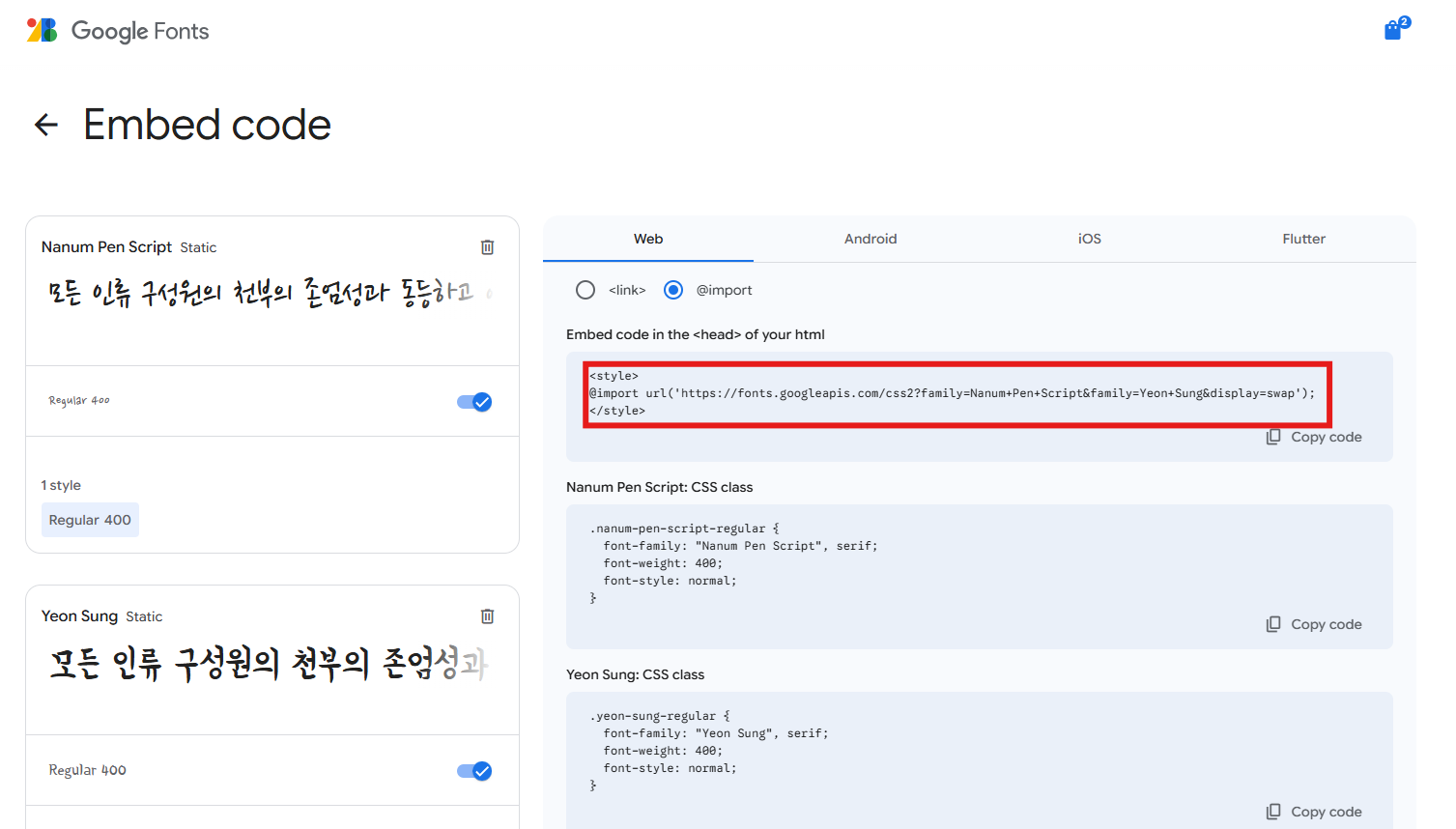Screen dimensions: 1456x829
Task: Click the 'Yeon Sung: CSS class' heading
Action: [x=636, y=674]
